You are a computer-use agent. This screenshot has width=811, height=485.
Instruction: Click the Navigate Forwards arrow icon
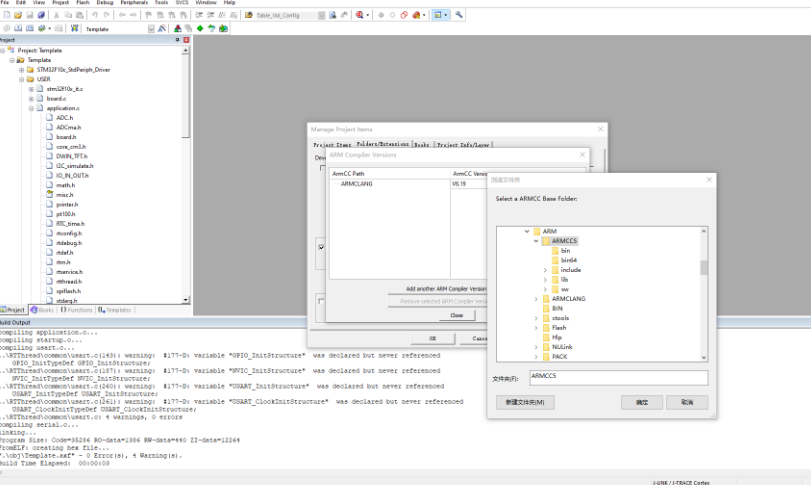(133, 15)
